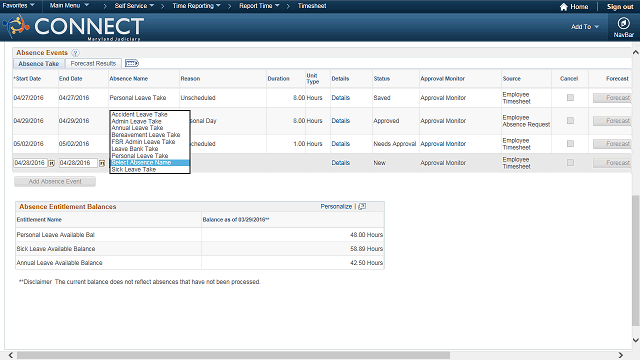Image resolution: width=640 pixels, height=360 pixels.
Task: Click Forecast button for 04/29/2016 row
Action: [612, 121]
